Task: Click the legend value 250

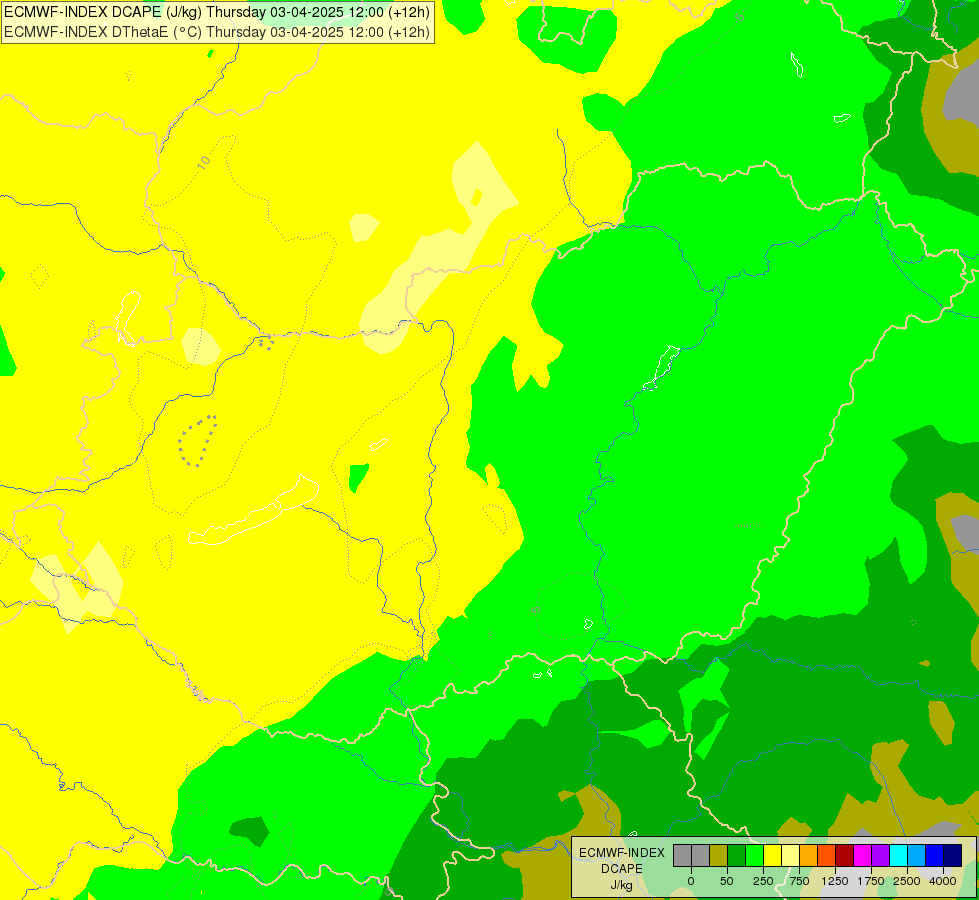Action: [x=763, y=881]
